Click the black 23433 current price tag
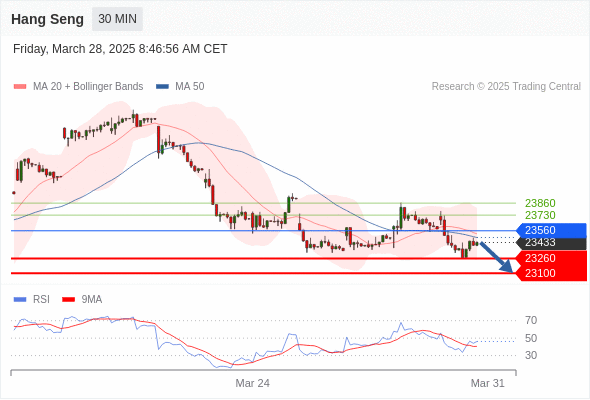Screen dimensions: 590x400 [551, 243]
